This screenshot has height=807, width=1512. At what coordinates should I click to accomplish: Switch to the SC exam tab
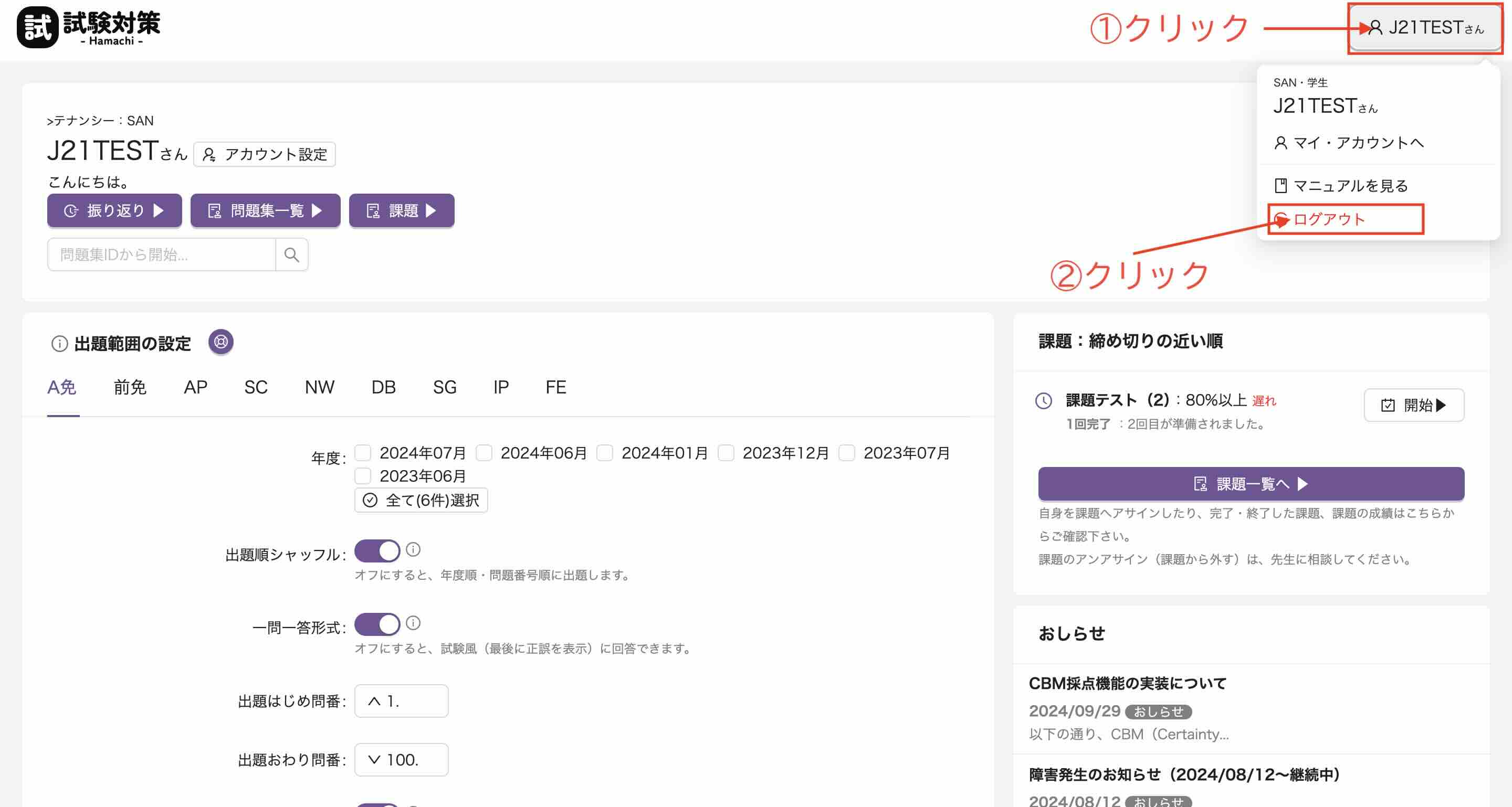click(x=256, y=388)
